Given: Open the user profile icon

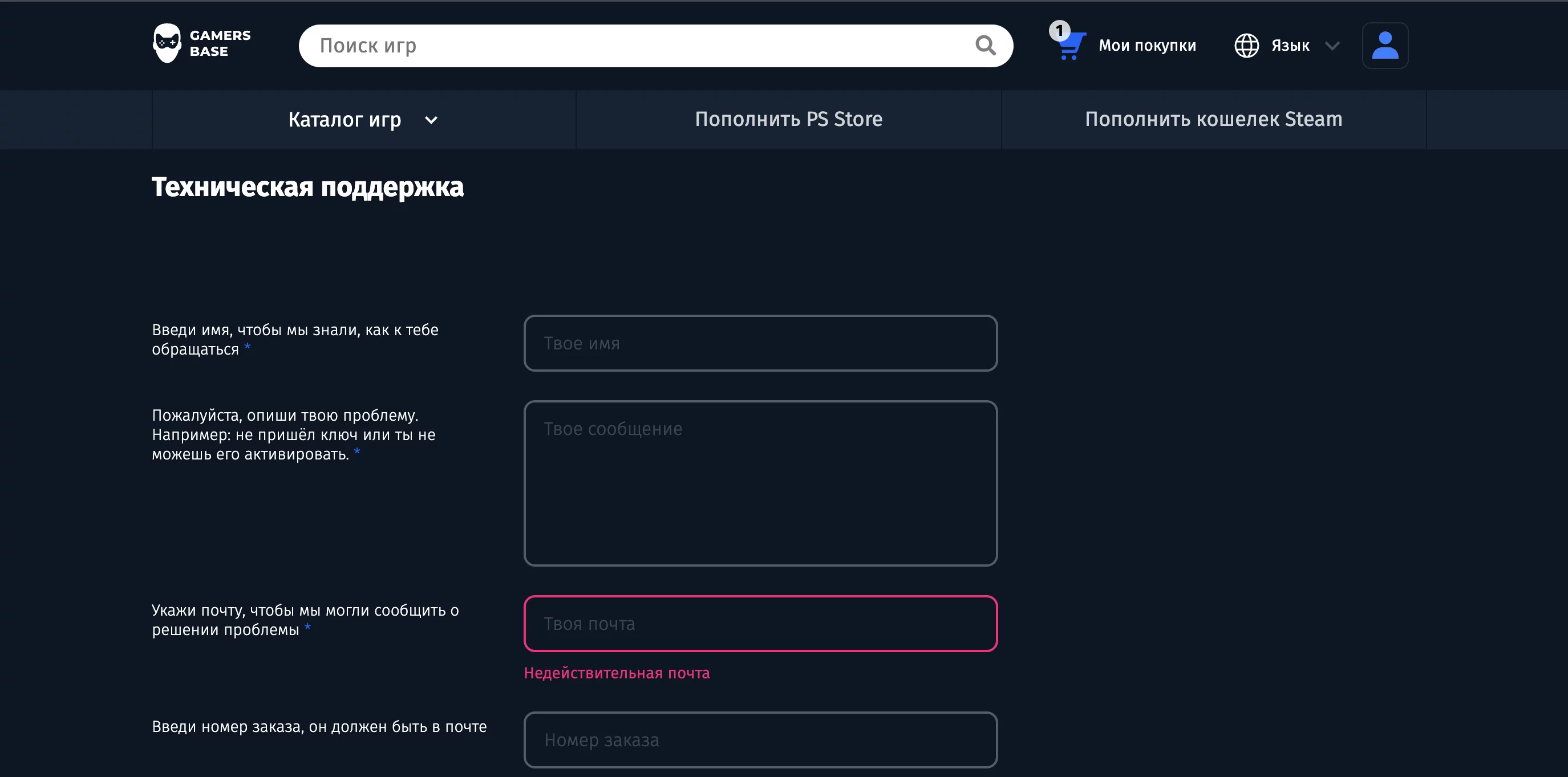Looking at the screenshot, I should point(1384,46).
